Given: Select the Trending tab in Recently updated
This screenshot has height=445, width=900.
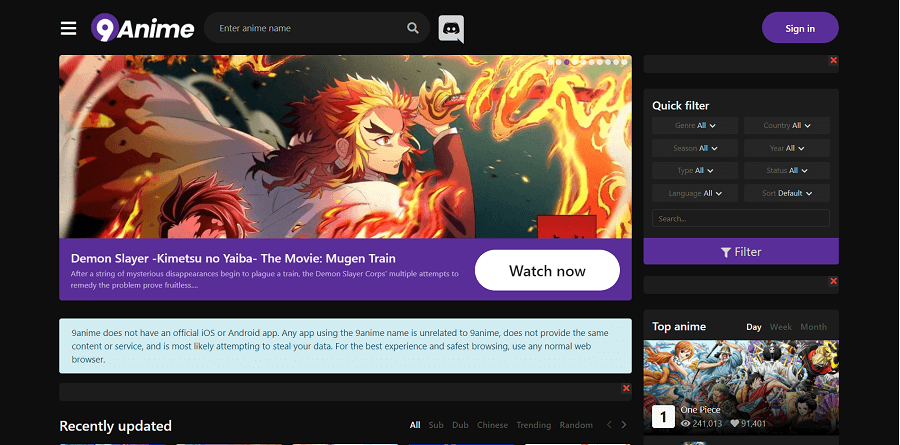Looking at the screenshot, I should 534,425.
